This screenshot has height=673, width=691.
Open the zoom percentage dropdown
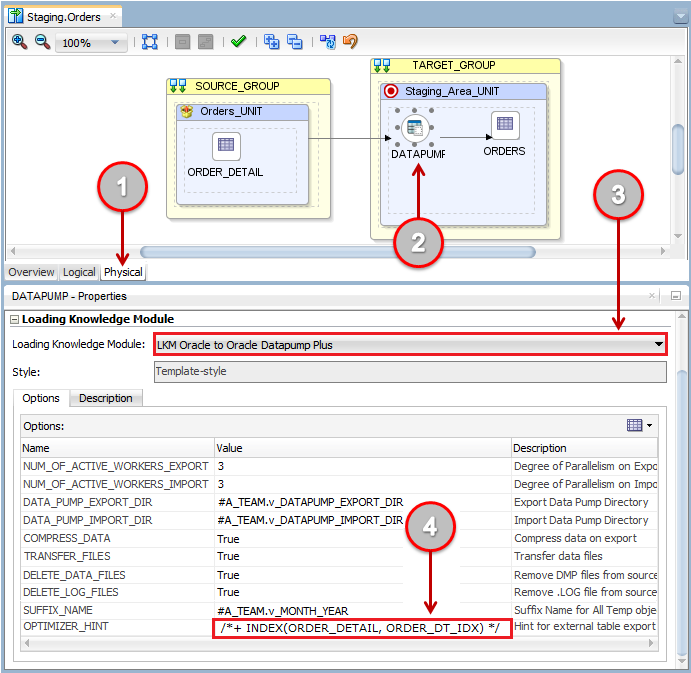(x=116, y=43)
